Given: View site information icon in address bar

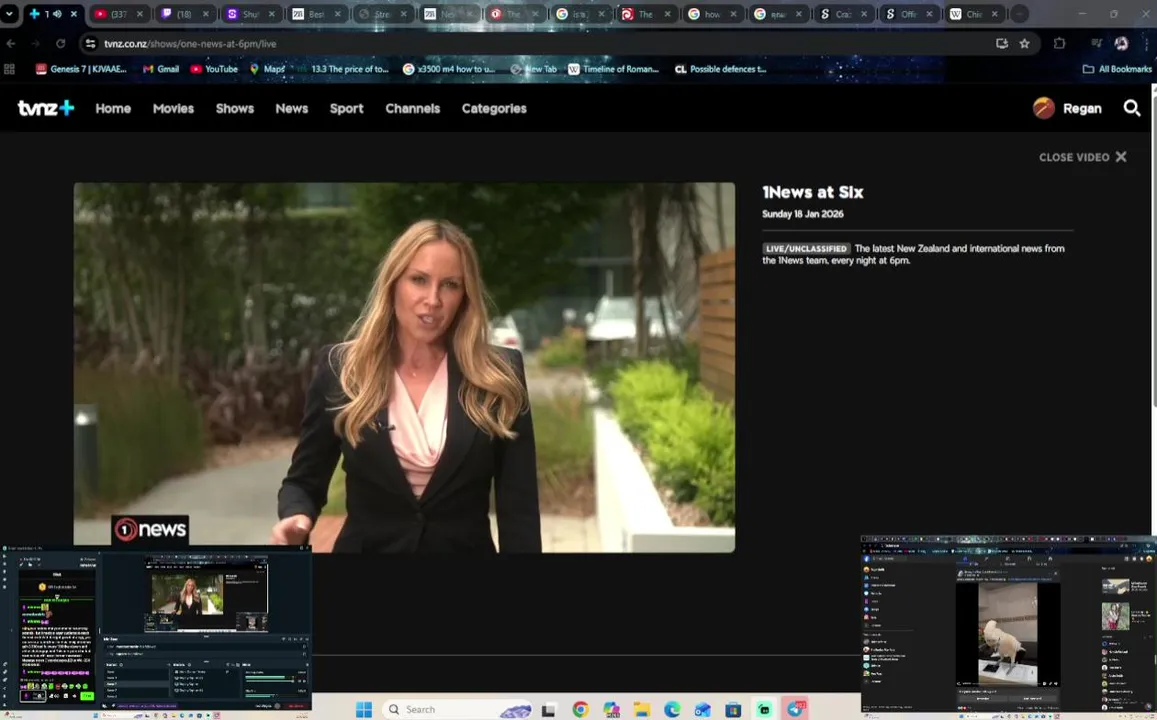Looking at the screenshot, I should click(x=90, y=44).
